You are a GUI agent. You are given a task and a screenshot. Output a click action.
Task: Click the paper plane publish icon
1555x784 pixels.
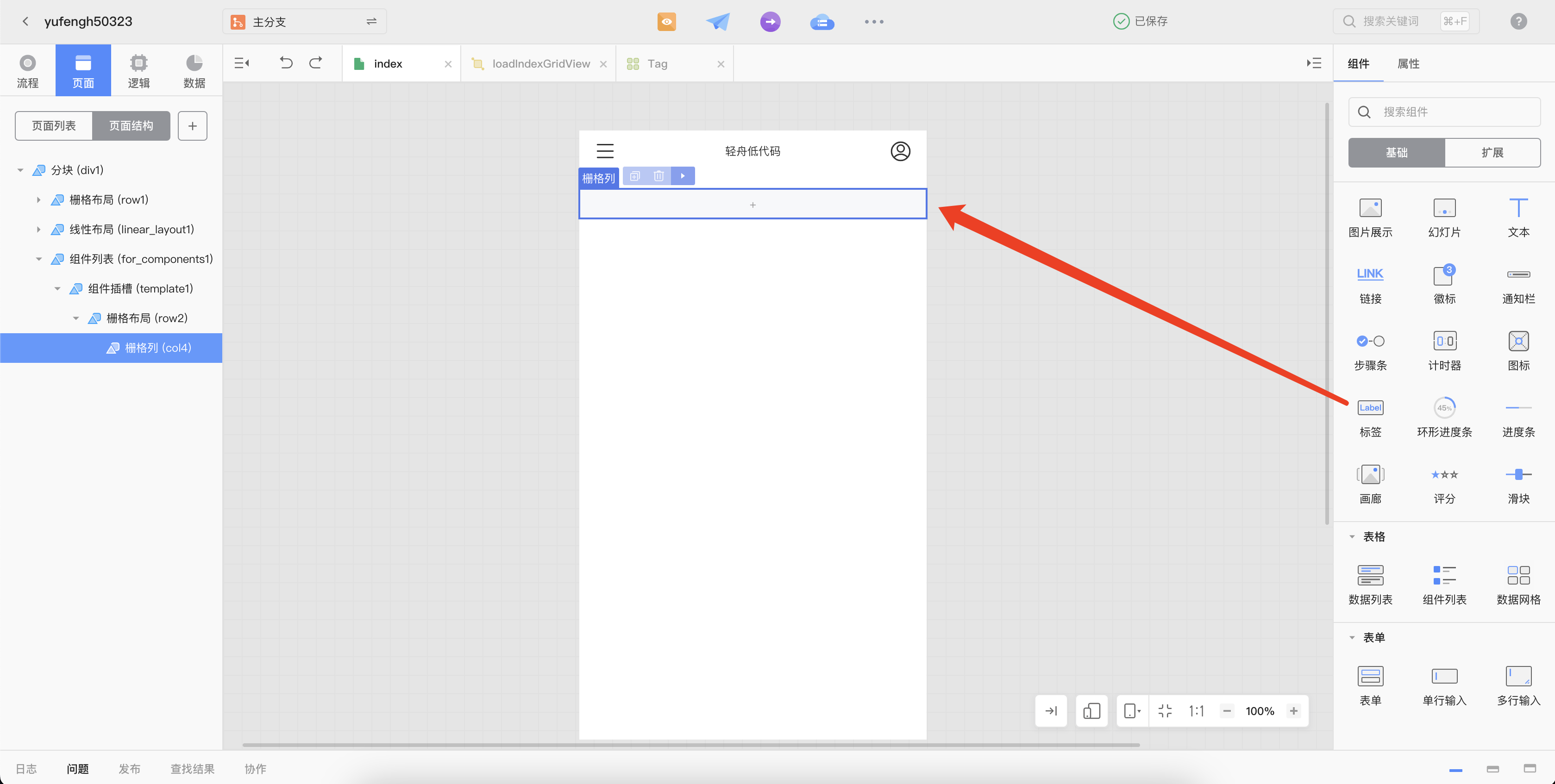(718, 22)
